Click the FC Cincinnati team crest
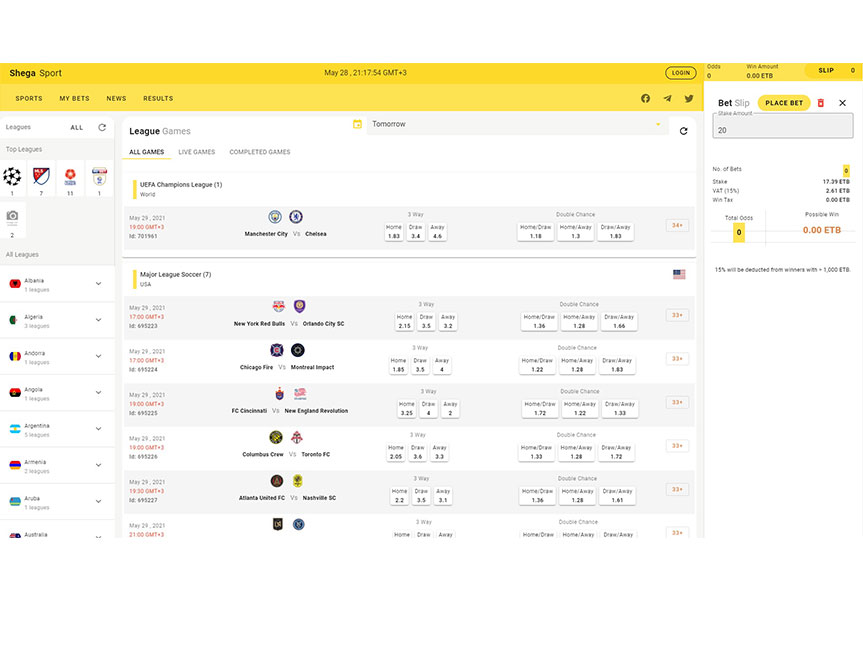This screenshot has height=648, width=863. (x=280, y=394)
